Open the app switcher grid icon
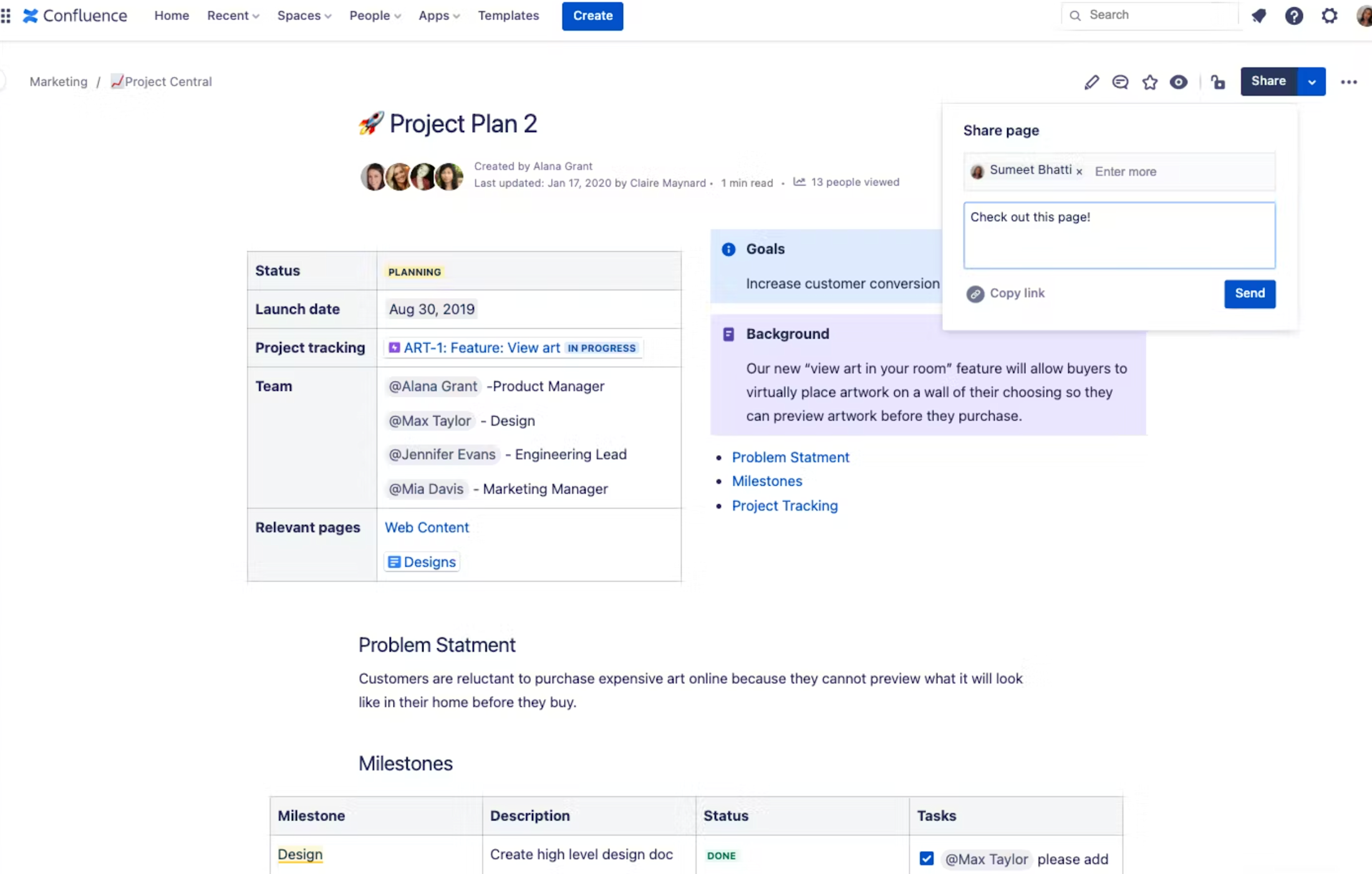The width and height of the screenshot is (1372, 874). click(6, 16)
